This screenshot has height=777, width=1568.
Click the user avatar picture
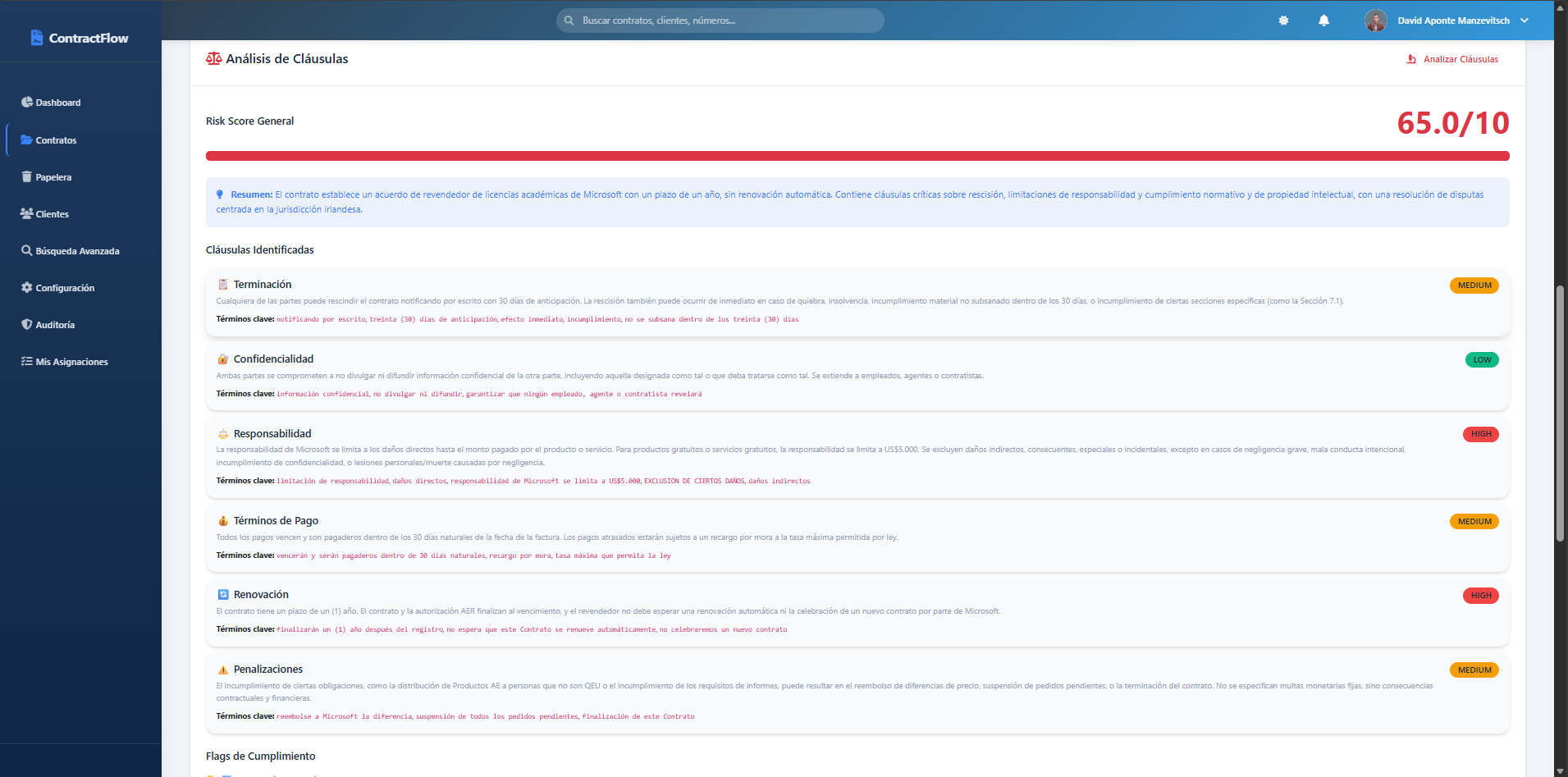click(1376, 21)
